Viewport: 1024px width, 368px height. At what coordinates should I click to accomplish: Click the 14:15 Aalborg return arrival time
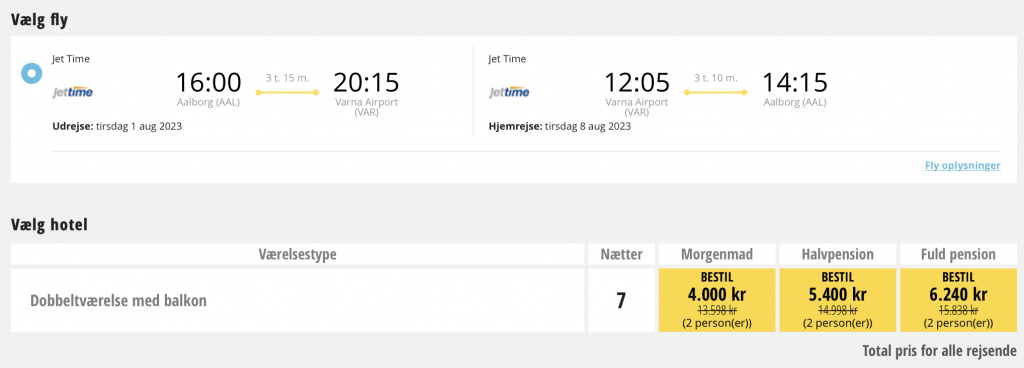click(795, 83)
